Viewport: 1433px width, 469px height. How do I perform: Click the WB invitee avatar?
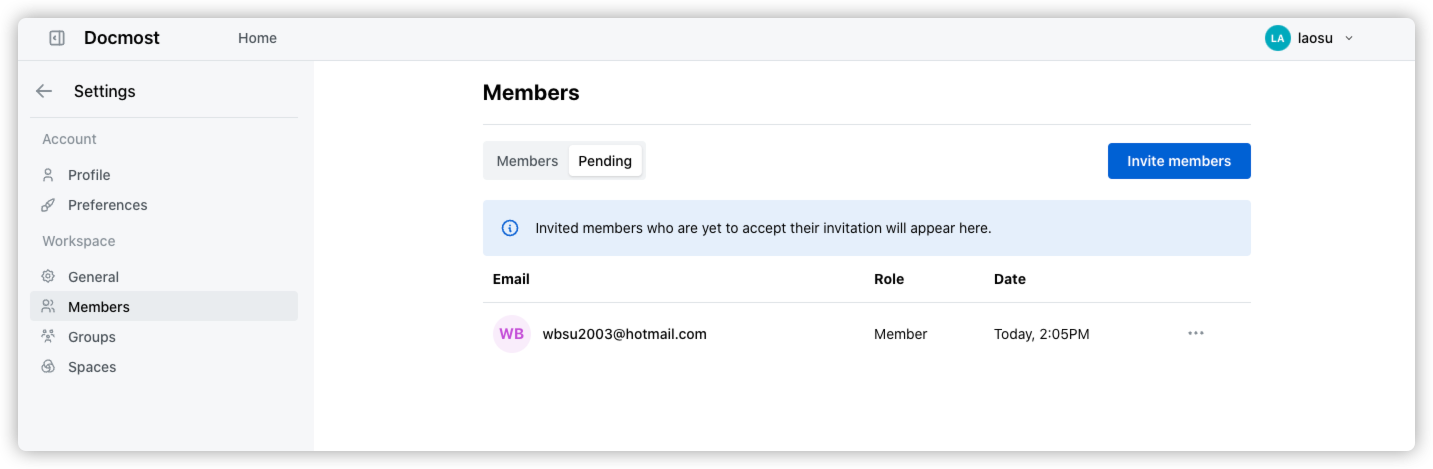point(512,334)
